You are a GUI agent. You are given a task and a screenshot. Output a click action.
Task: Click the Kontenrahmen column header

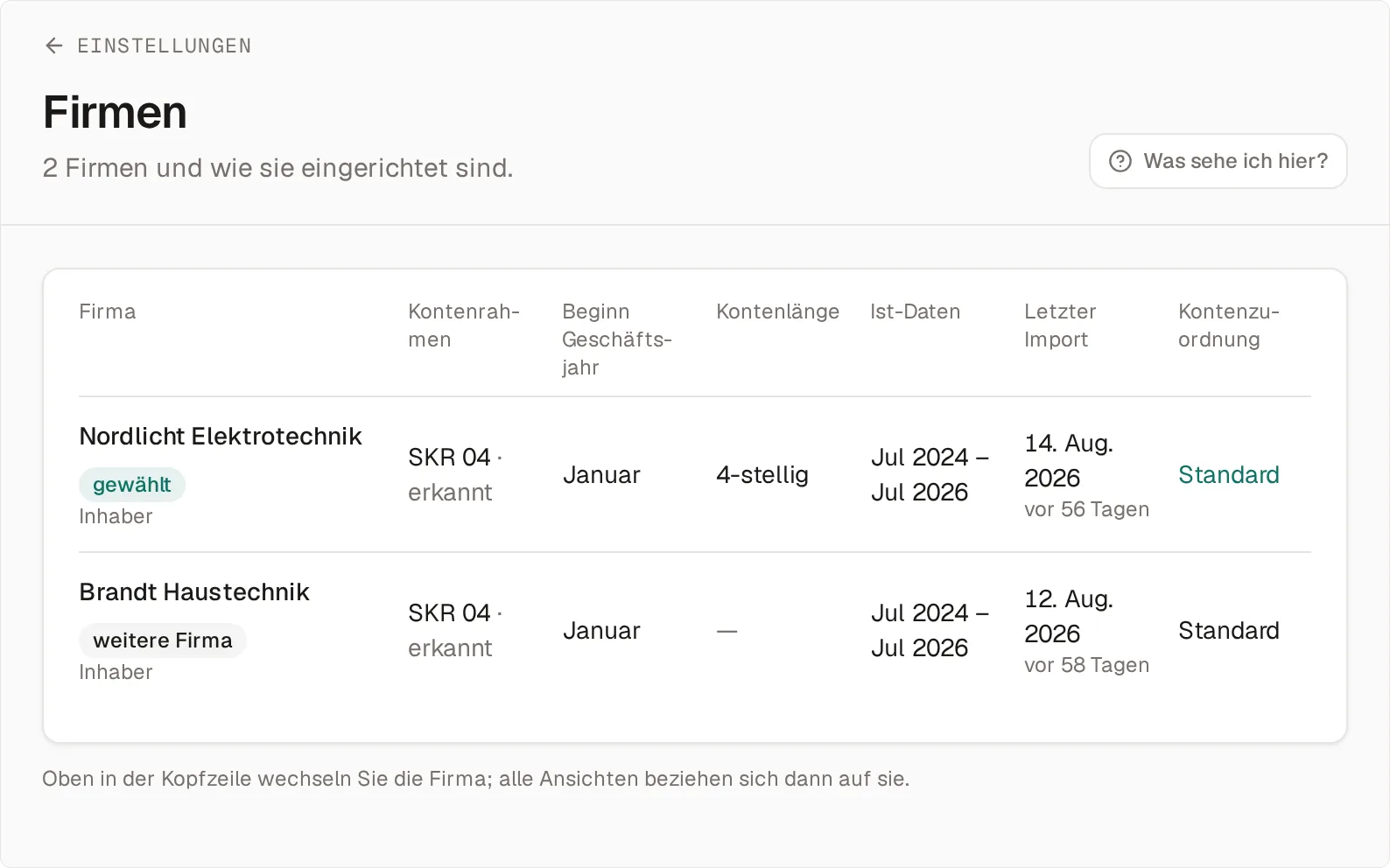464,325
